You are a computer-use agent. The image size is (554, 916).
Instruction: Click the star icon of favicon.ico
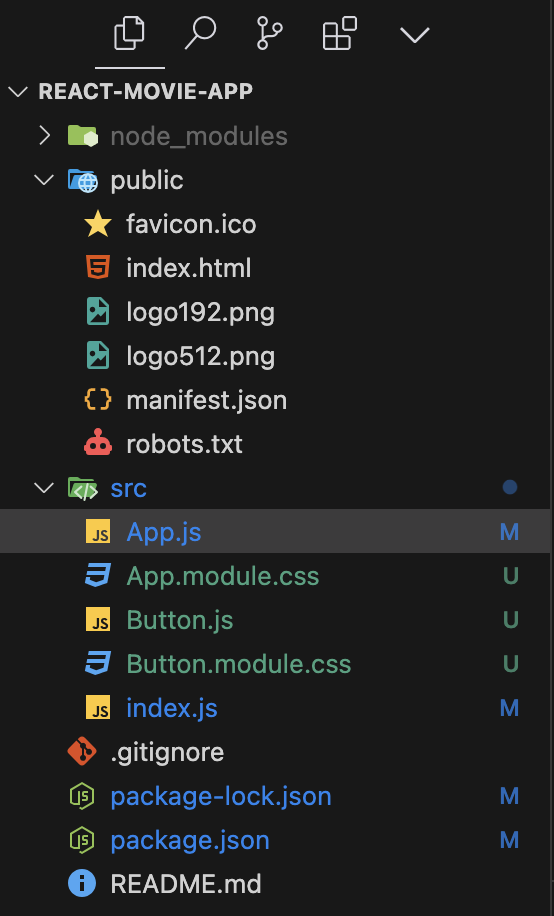98,224
